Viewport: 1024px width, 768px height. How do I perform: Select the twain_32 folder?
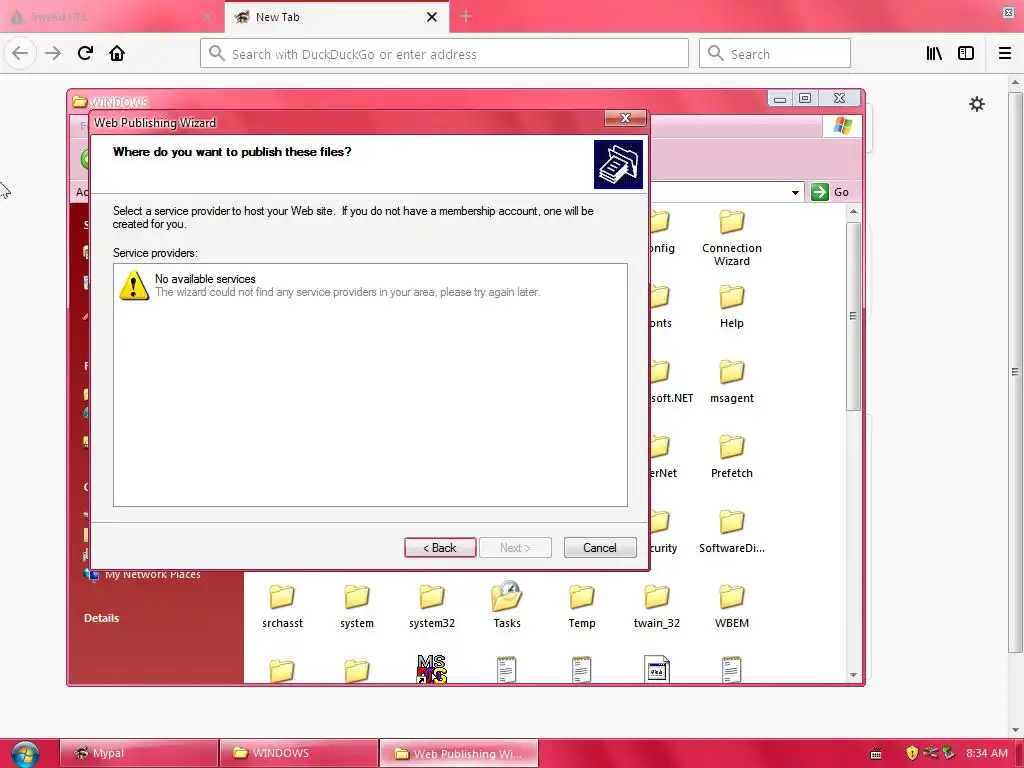[656, 607]
